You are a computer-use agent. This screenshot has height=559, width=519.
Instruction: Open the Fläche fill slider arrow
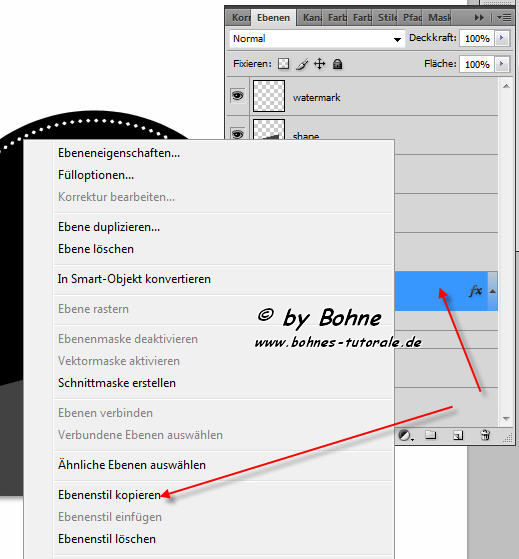pyautogui.click(x=502, y=64)
